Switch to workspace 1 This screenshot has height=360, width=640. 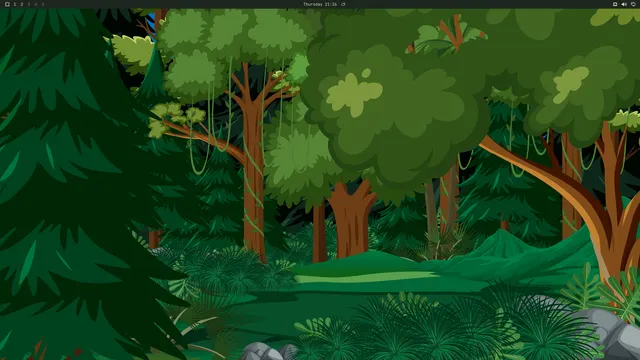click(x=15, y=4)
